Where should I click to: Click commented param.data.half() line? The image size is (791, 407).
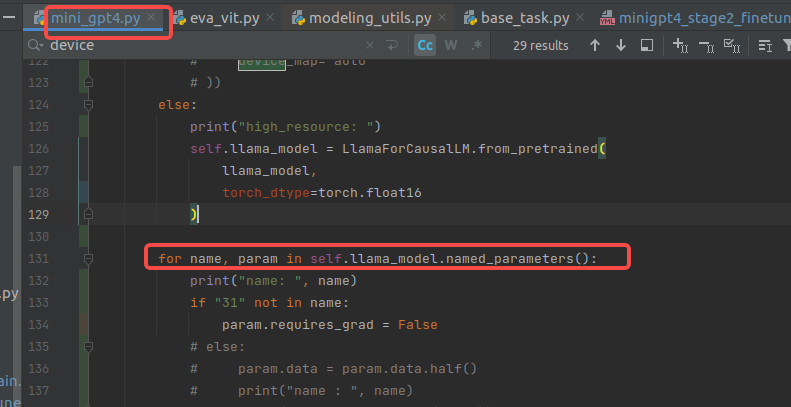pyautogui.click(x=333, y=369)
